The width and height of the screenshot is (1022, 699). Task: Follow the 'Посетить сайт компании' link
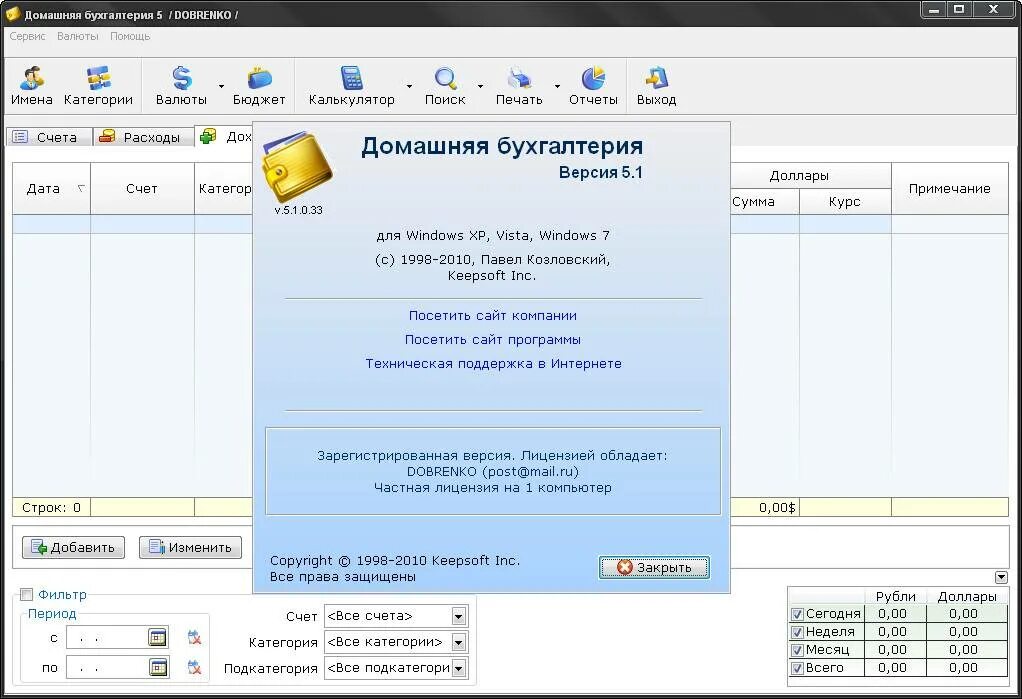pos(493,316)
